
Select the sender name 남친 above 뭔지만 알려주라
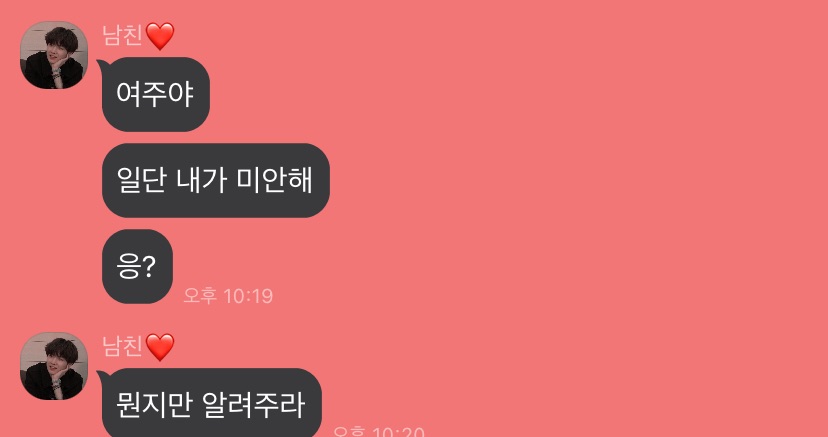[x=123, y=346]
